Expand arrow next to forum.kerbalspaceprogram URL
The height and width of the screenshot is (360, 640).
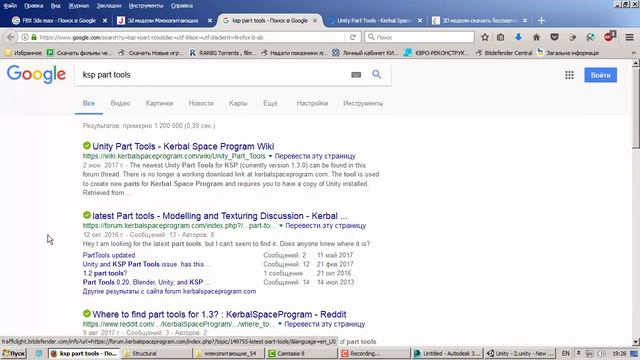point(281,226)
